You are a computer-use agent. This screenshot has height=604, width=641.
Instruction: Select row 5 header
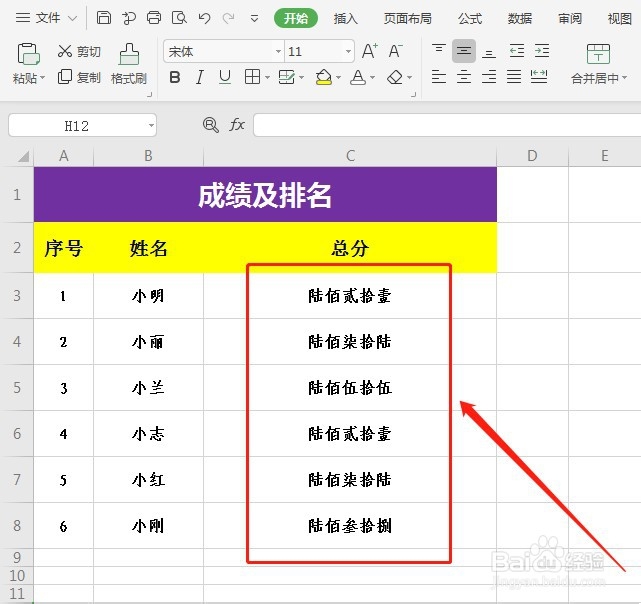(x=17, y=388)
